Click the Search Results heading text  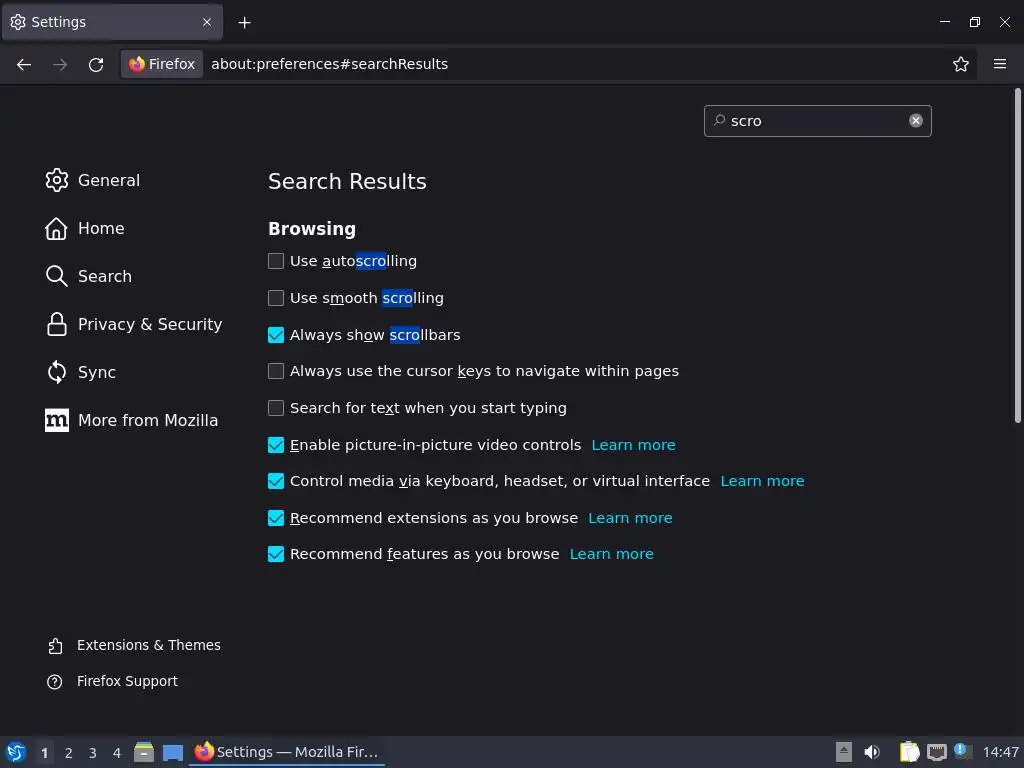pos(347,182)
